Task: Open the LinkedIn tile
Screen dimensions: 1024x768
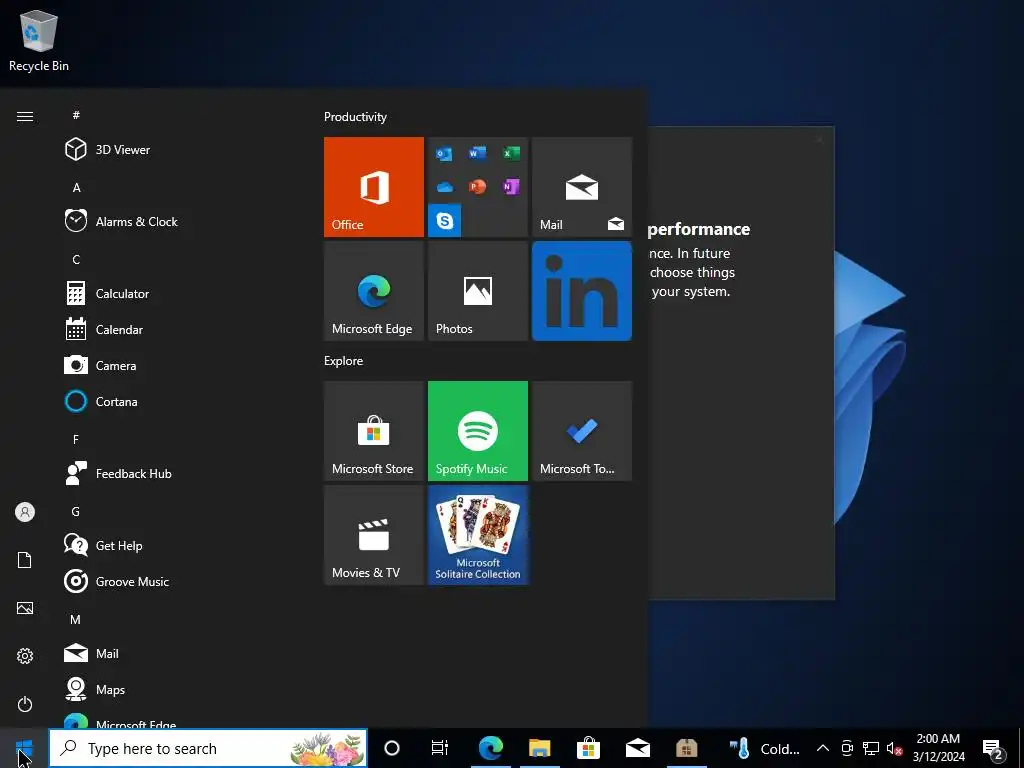Action: (582, 291)
